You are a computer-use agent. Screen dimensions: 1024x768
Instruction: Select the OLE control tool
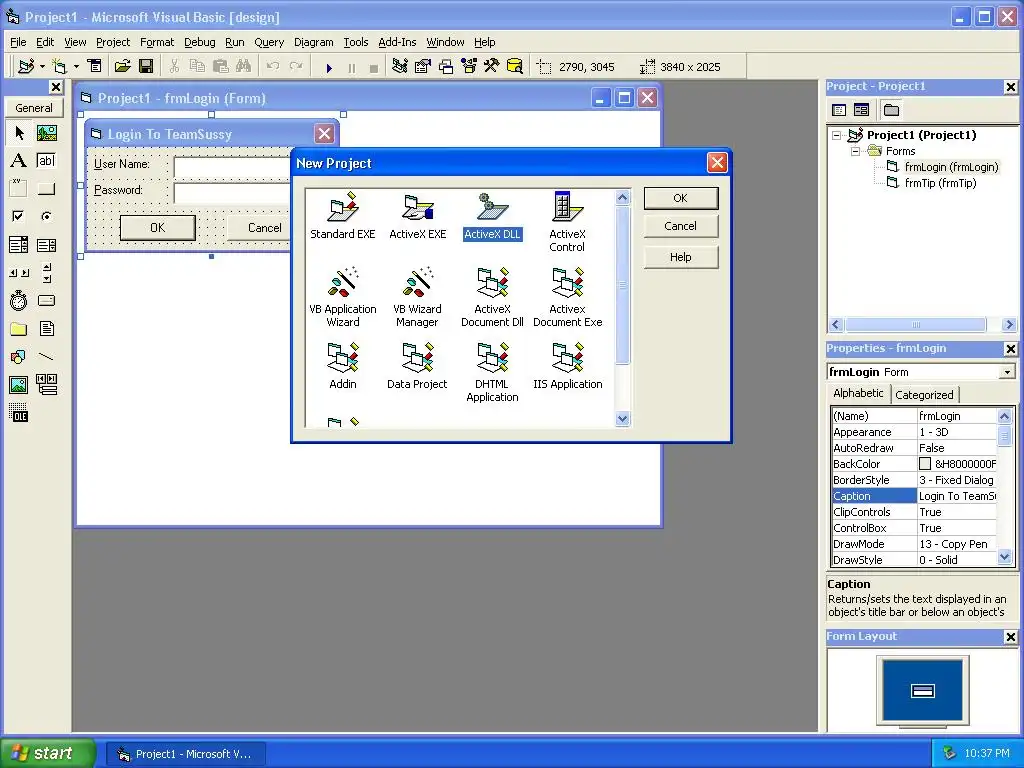click(19, 413)
